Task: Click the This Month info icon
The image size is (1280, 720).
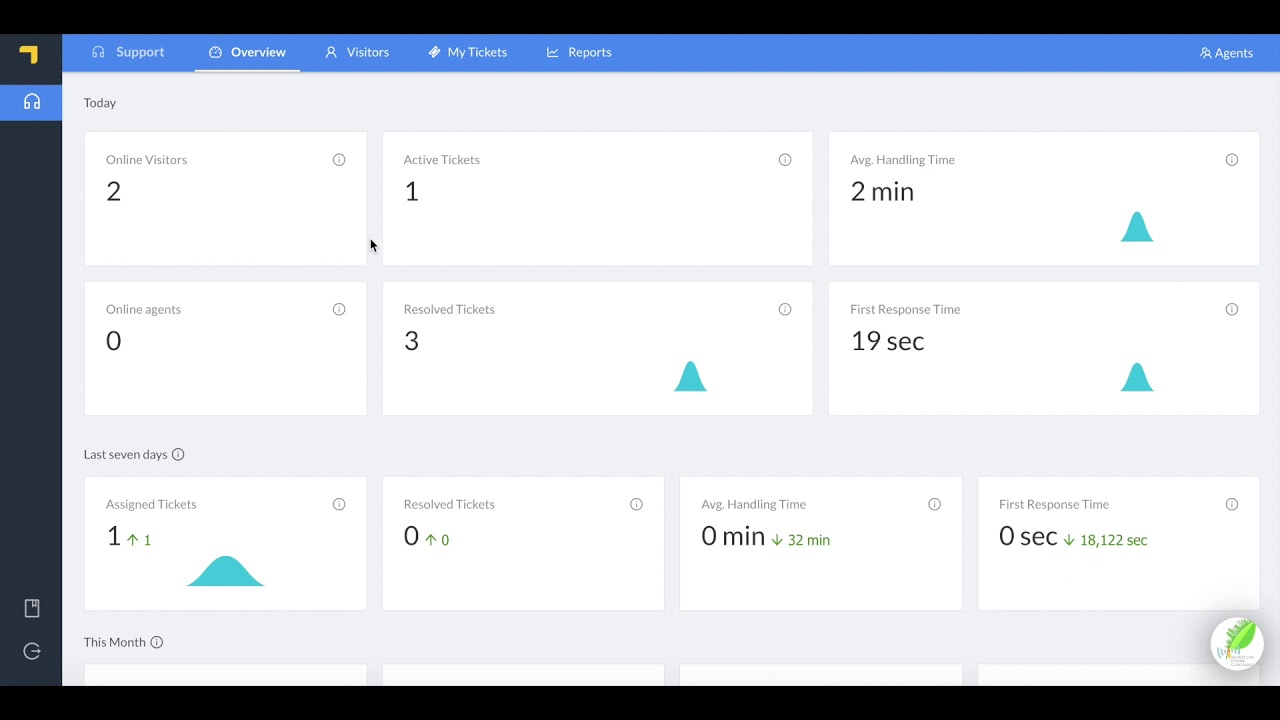Action: (x=157, y=642)
